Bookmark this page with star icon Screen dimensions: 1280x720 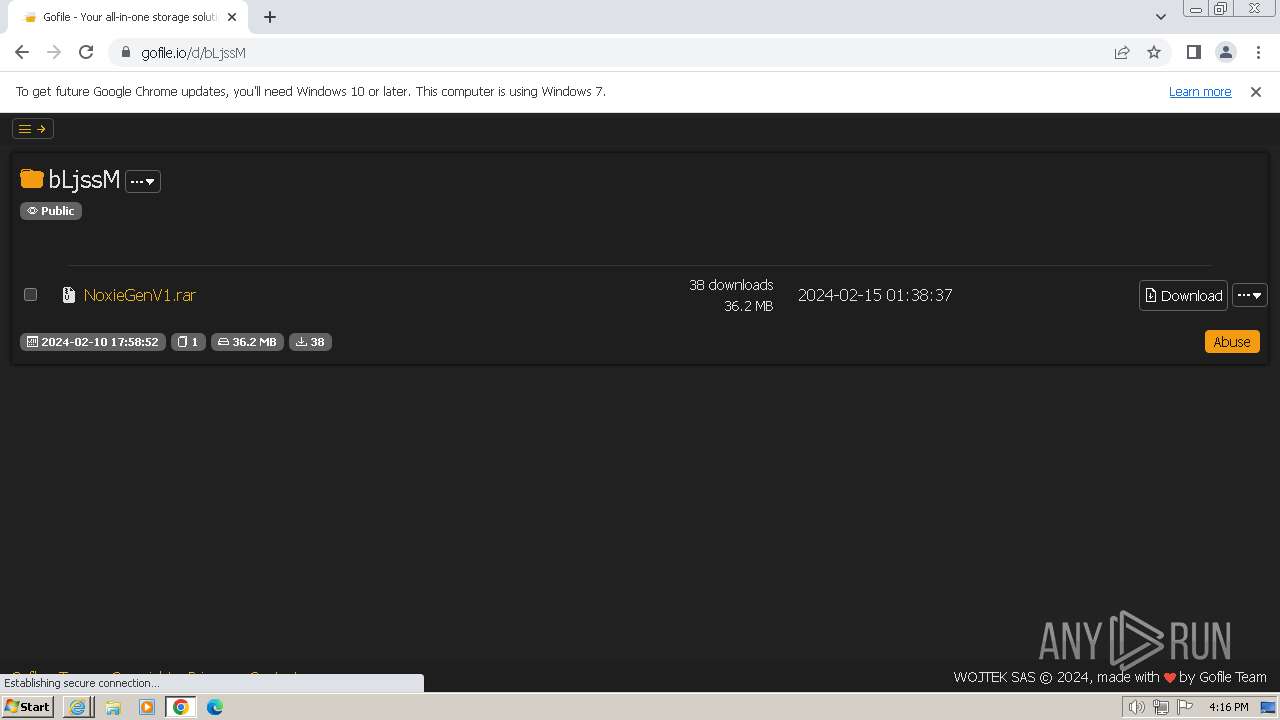point(1154,52)
